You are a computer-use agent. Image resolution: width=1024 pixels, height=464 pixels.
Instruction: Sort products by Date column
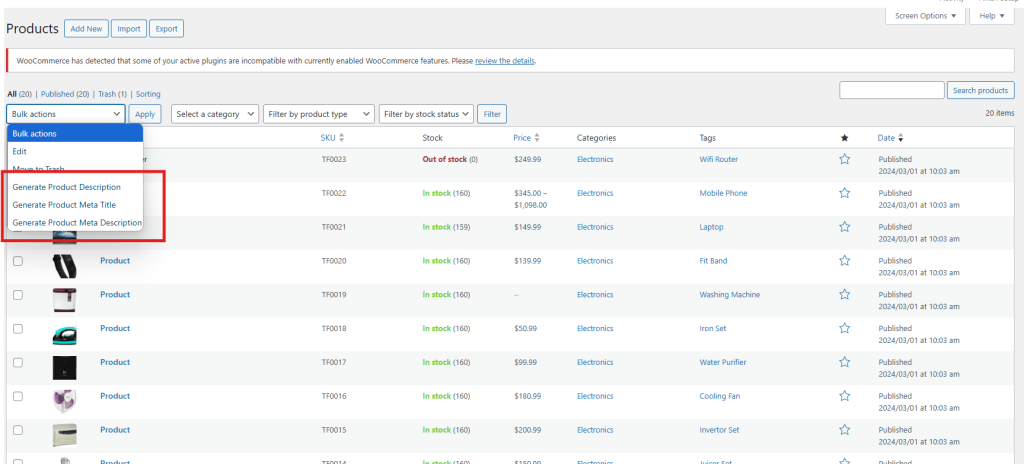[x=890, y=138]
